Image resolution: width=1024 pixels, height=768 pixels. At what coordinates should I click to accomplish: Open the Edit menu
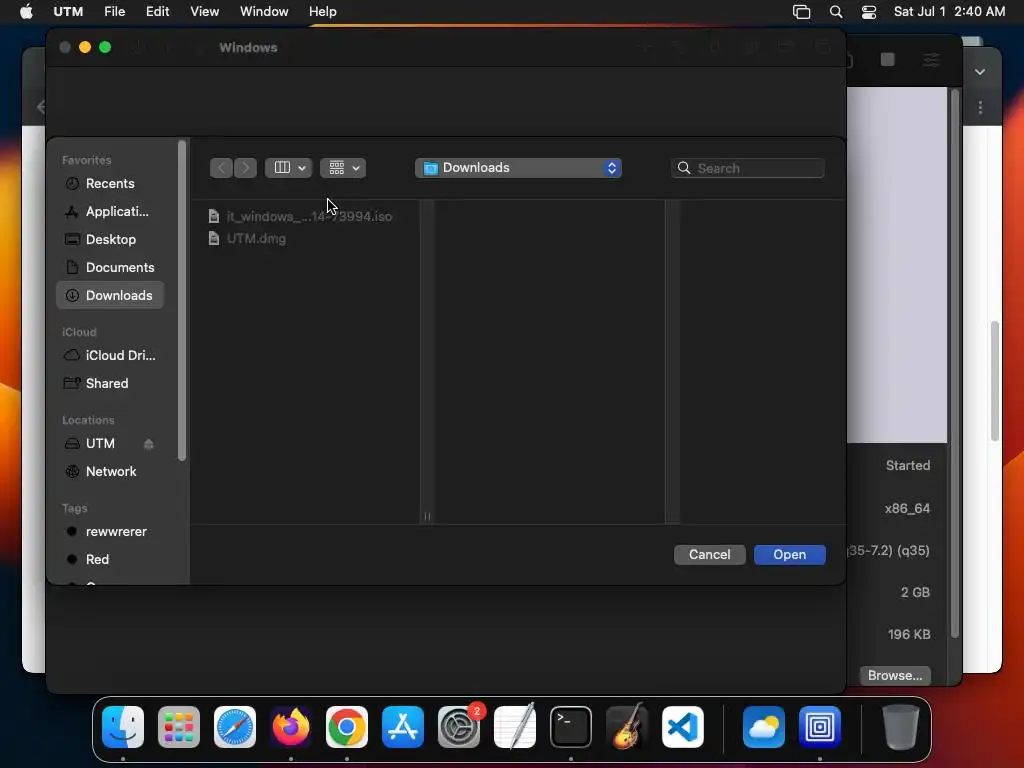[x=157, y=12]
